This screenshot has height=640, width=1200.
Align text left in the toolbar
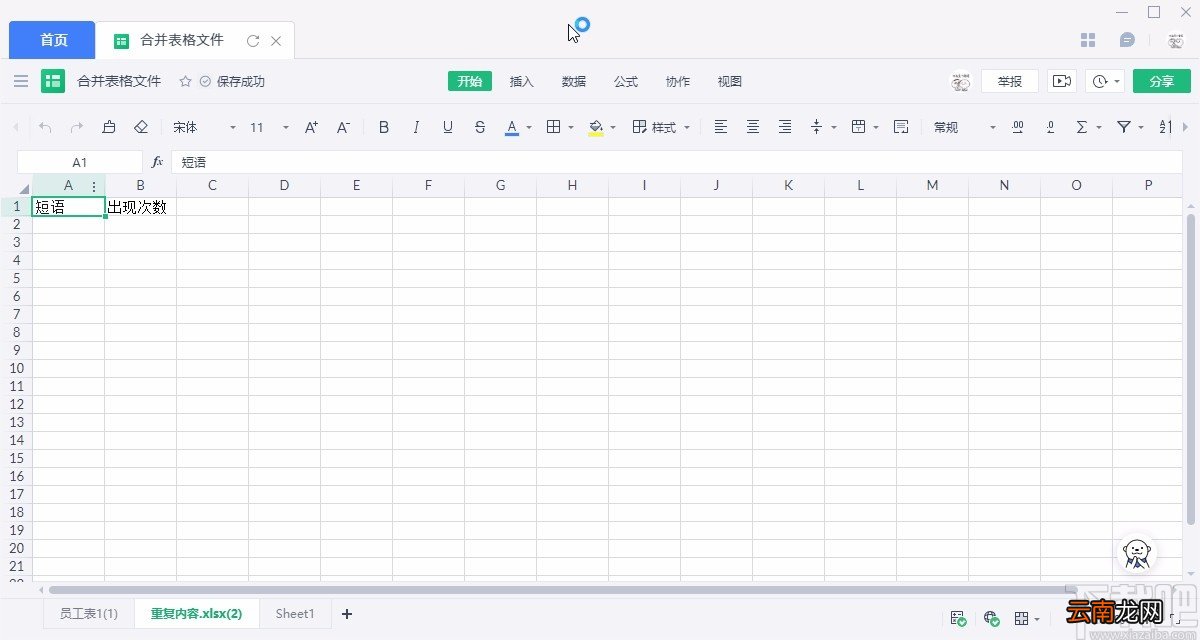click(721, 127)
